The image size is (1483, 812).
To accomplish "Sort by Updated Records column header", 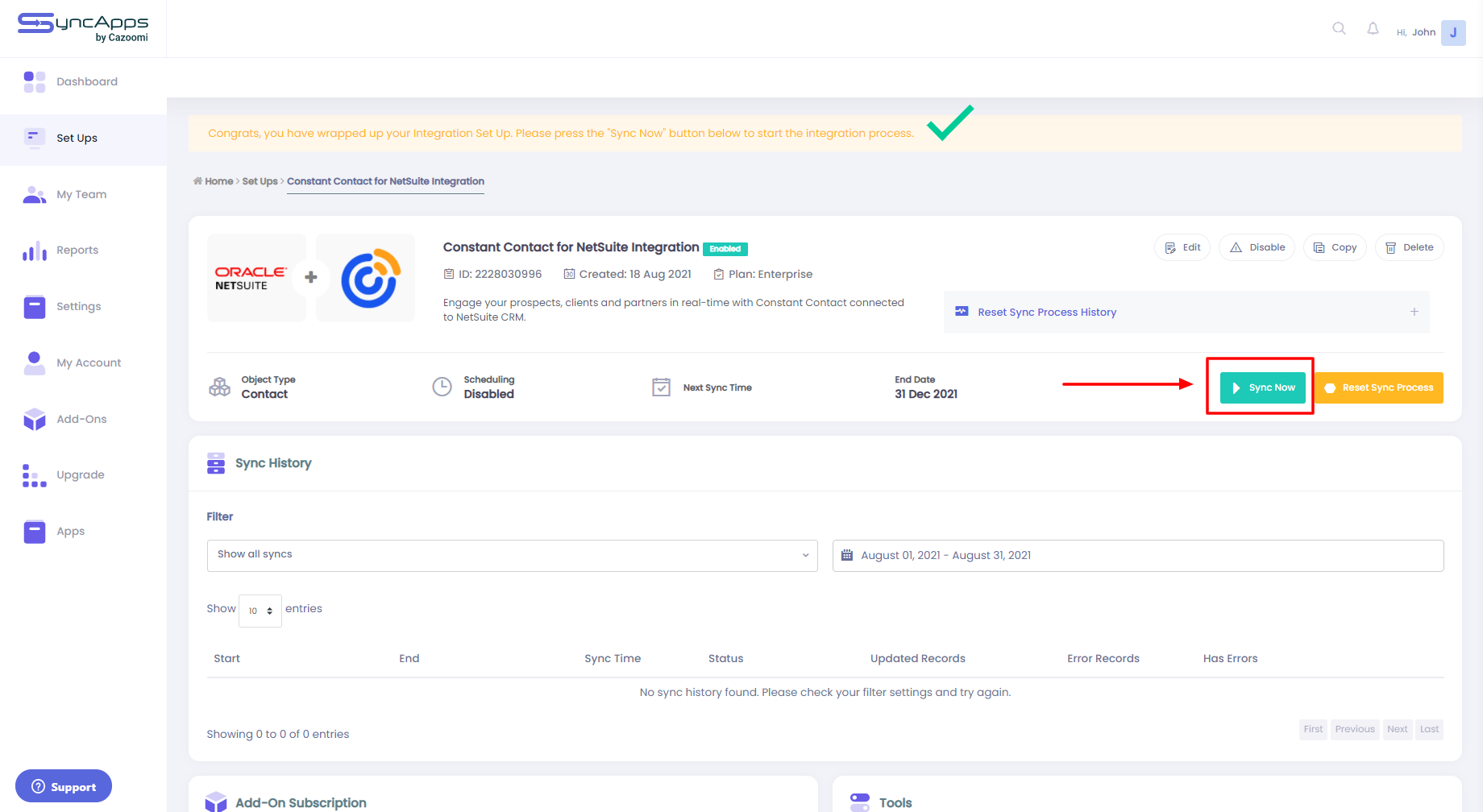I will click(x=918, y=658).
